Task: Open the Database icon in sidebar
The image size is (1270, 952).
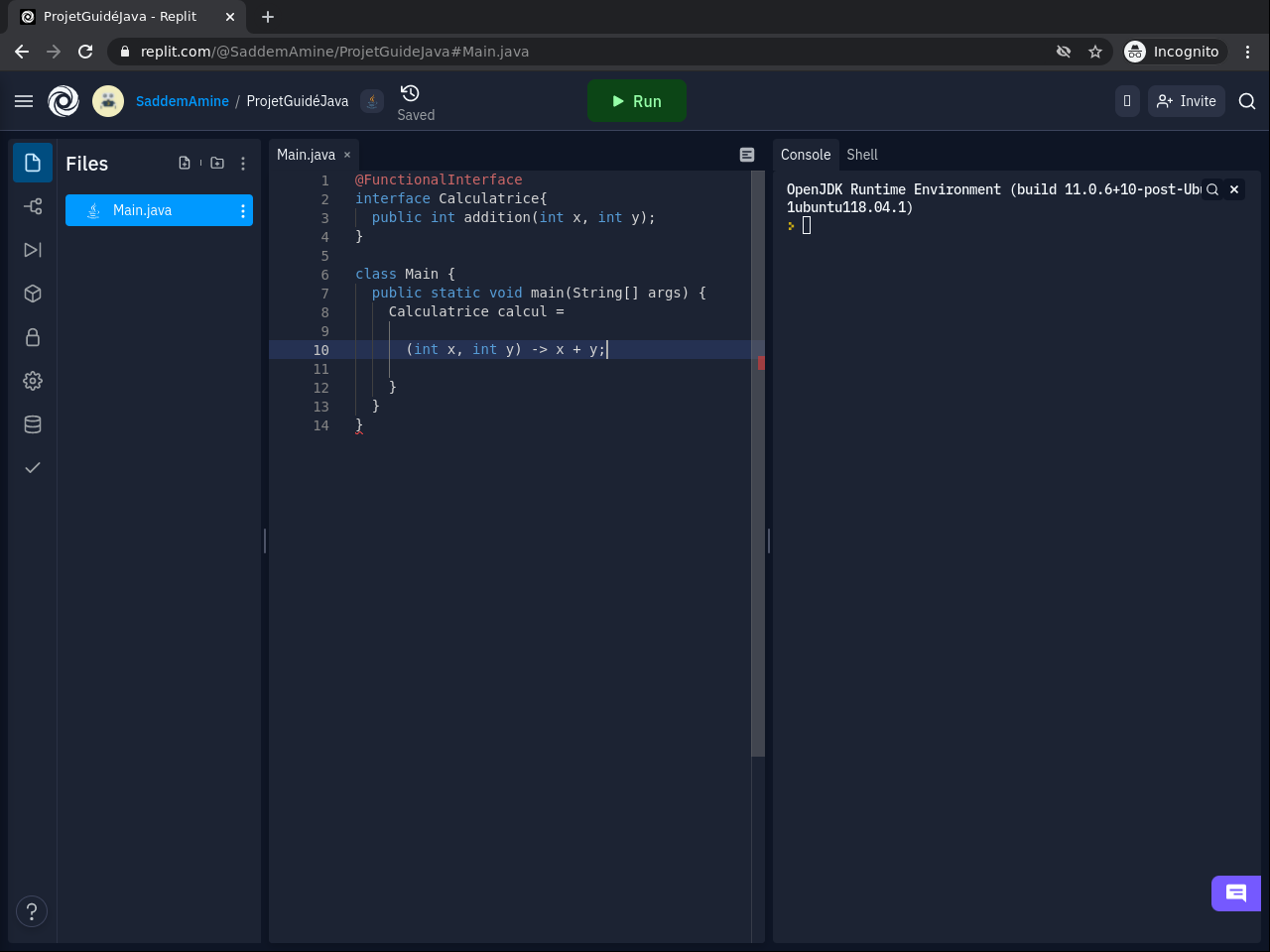Action: 33,424
